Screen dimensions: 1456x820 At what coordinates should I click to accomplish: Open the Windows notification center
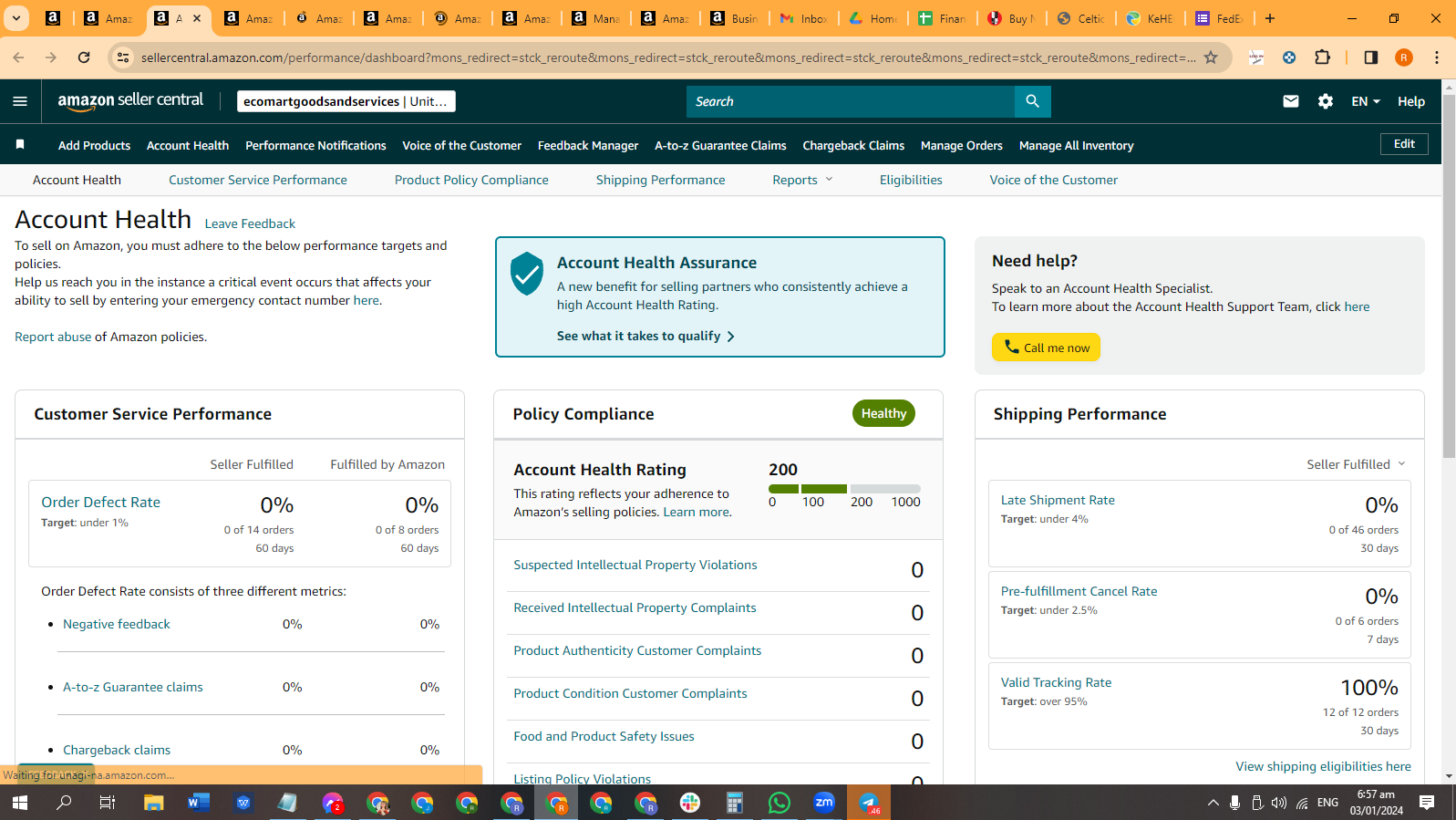coord(1427,803)
